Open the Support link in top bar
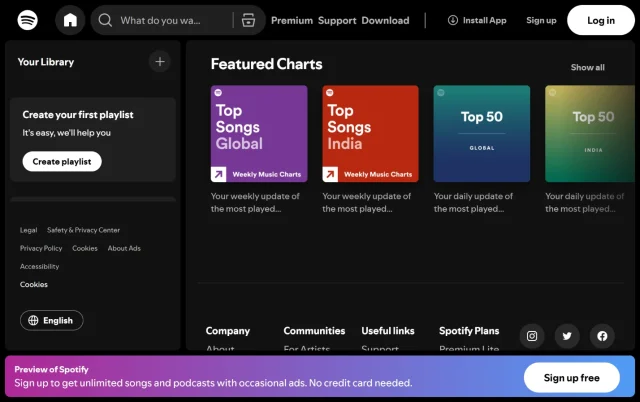Screen dimensions: 640x402 [337, 20]
